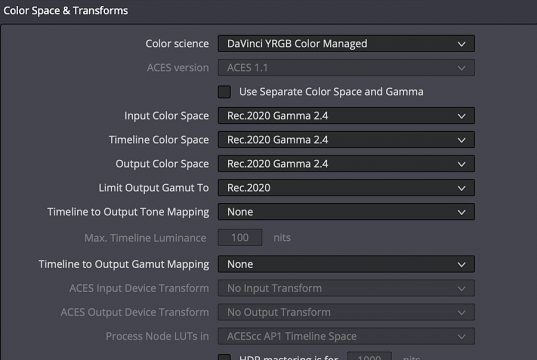The image size is (537, 360).
Task: Open the Color science dropdown
Action: (x=346, y=44)
